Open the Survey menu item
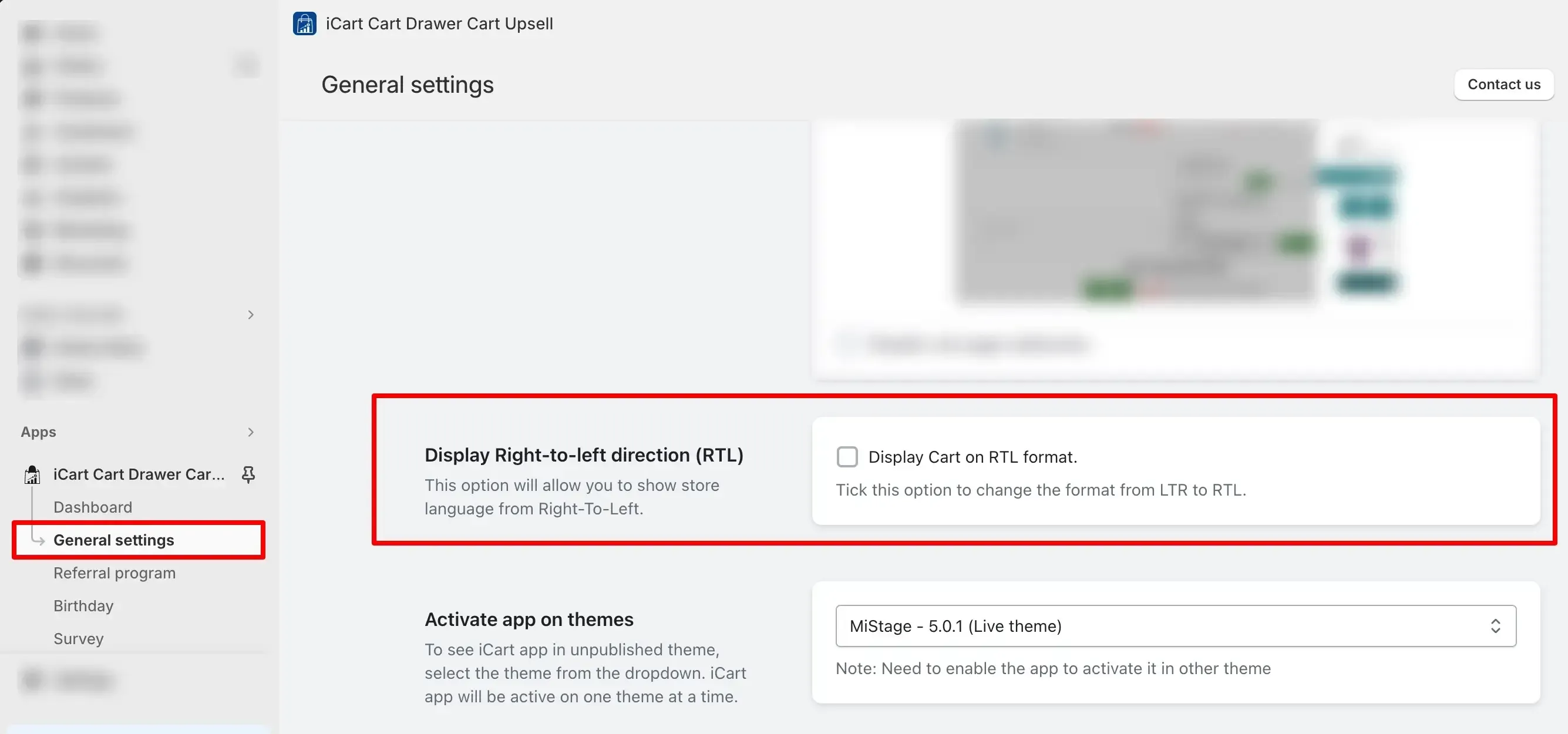The width and height of the screenshot is (1568, 734). (79, 638)
